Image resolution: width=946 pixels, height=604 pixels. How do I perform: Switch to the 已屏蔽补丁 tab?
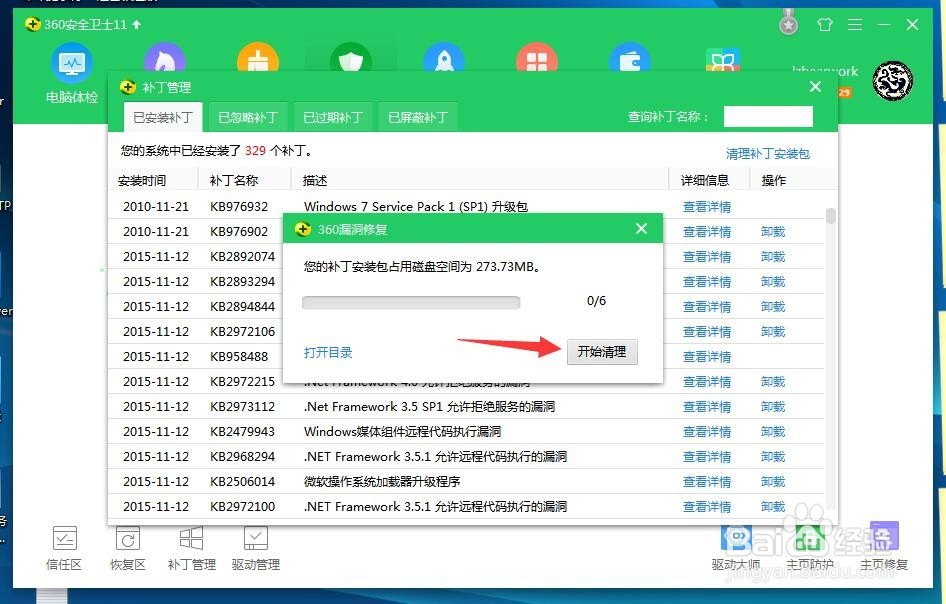417,117
